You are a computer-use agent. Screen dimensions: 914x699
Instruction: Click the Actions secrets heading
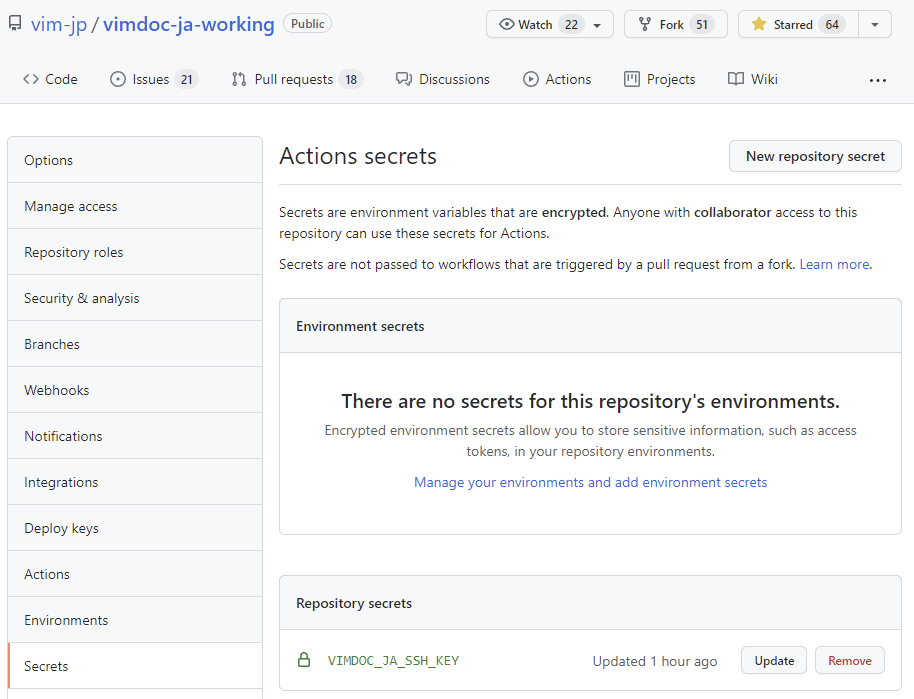tap(358, 156)
